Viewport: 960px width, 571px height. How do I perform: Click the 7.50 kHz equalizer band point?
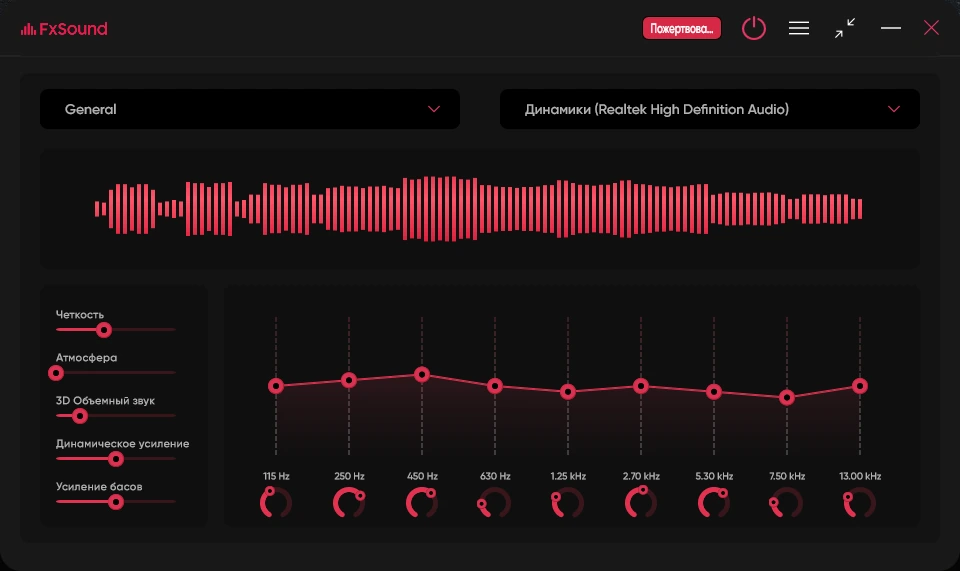coord(787,398)
